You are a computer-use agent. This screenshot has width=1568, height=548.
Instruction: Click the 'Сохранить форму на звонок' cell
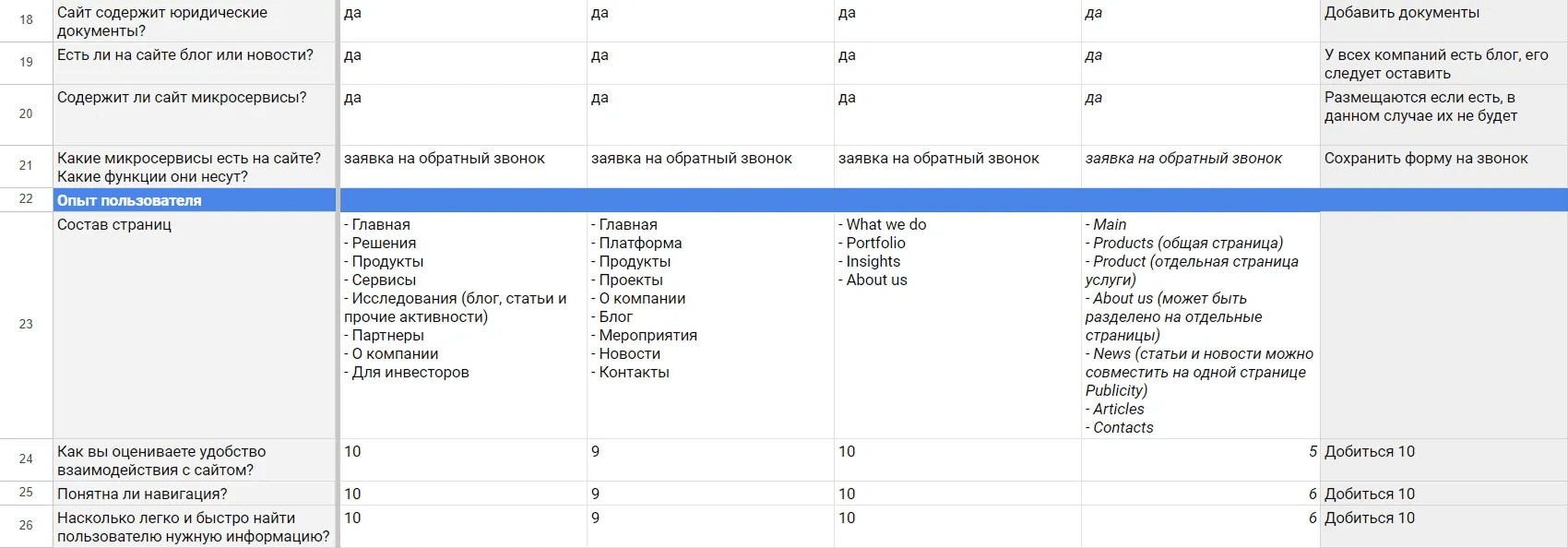tap(1443, 166)
